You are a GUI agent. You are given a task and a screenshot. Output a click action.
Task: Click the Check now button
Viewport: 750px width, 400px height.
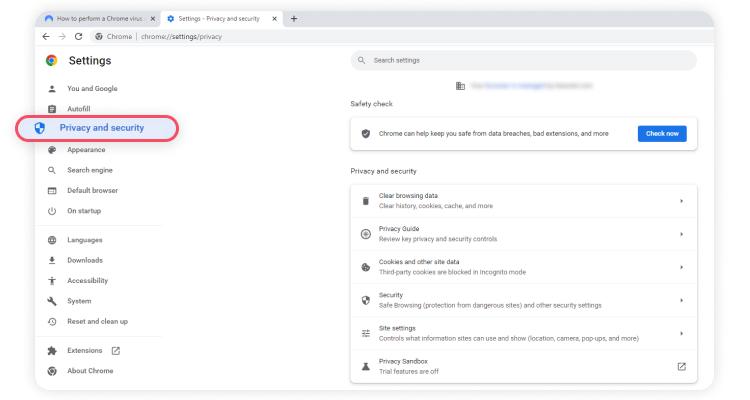(x=662, y=133)
